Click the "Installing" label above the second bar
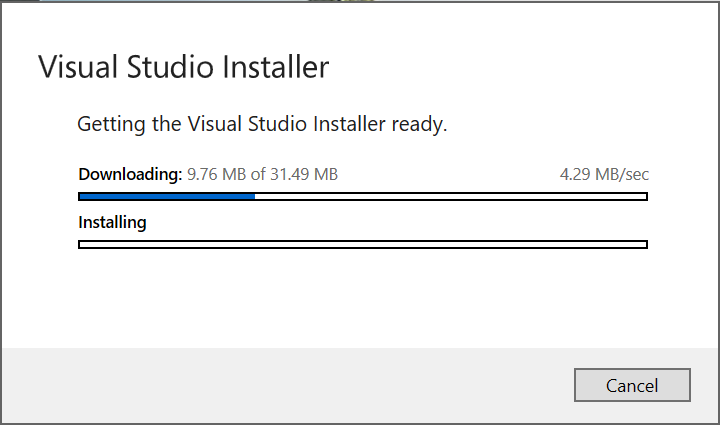 (112, 222)
